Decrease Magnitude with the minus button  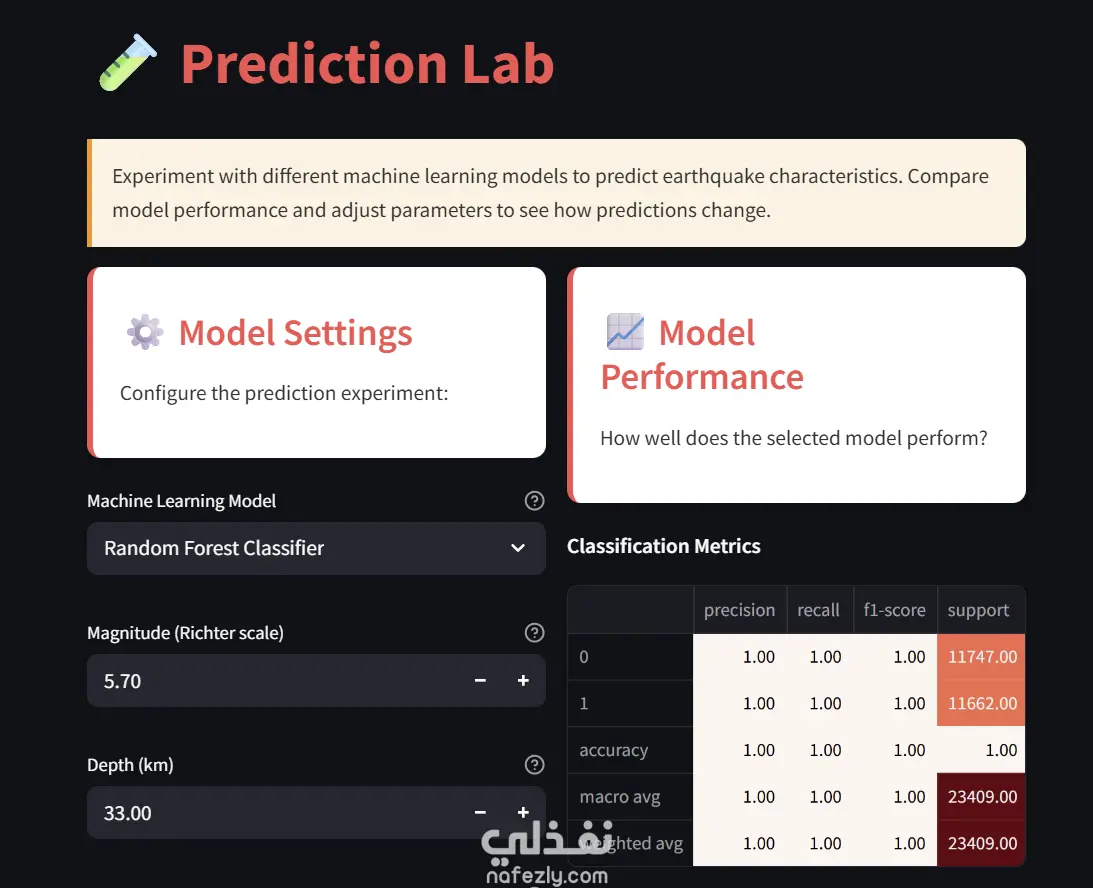tap(480, 681)
